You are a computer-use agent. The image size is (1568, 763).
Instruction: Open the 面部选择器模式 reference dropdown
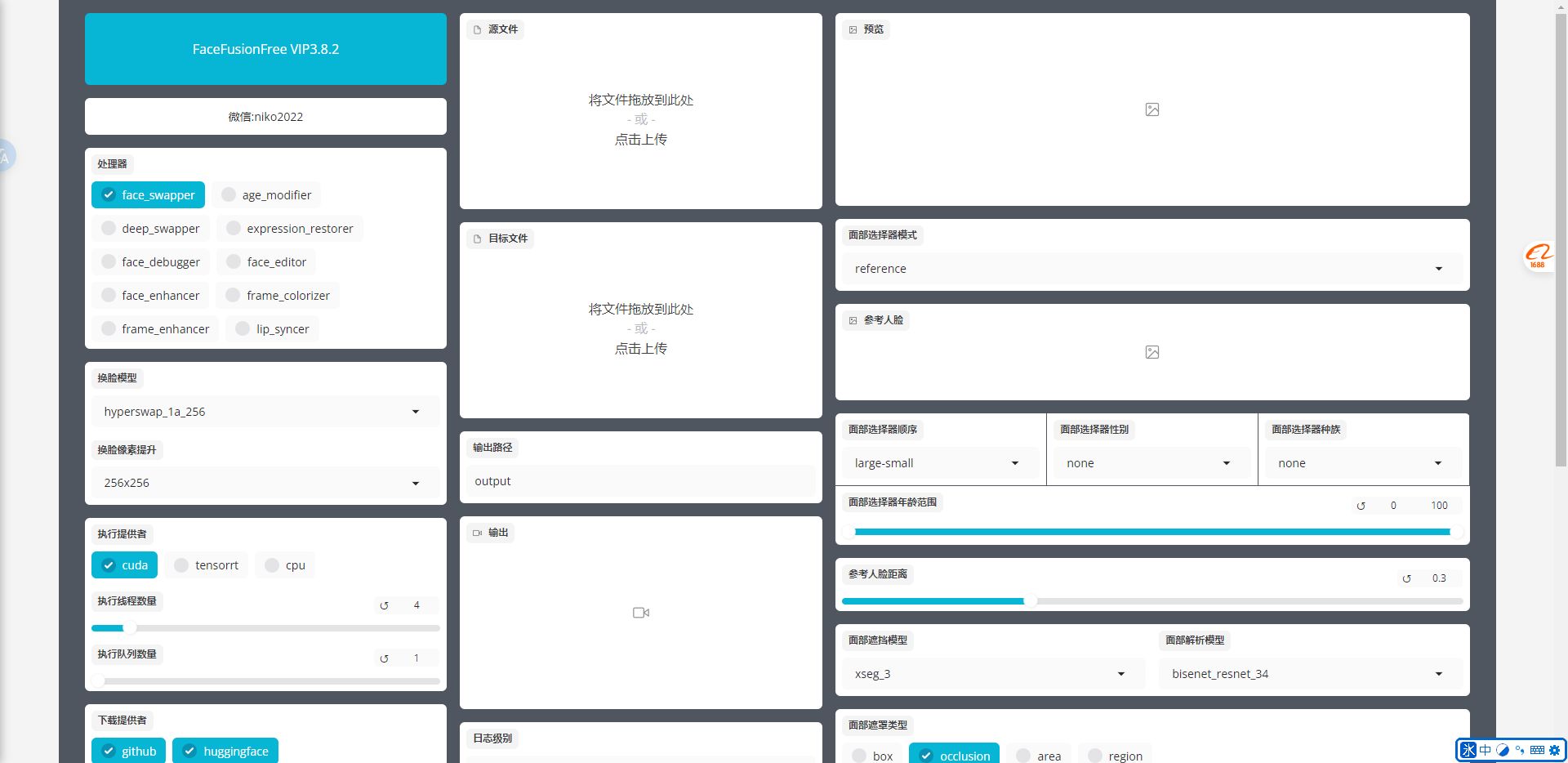[1152, 269]
